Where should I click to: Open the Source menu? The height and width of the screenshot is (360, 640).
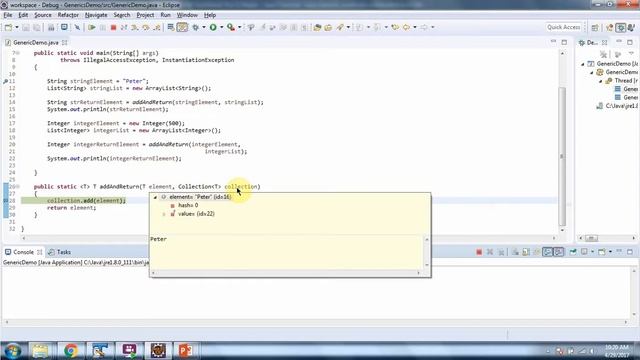(43, 15)
